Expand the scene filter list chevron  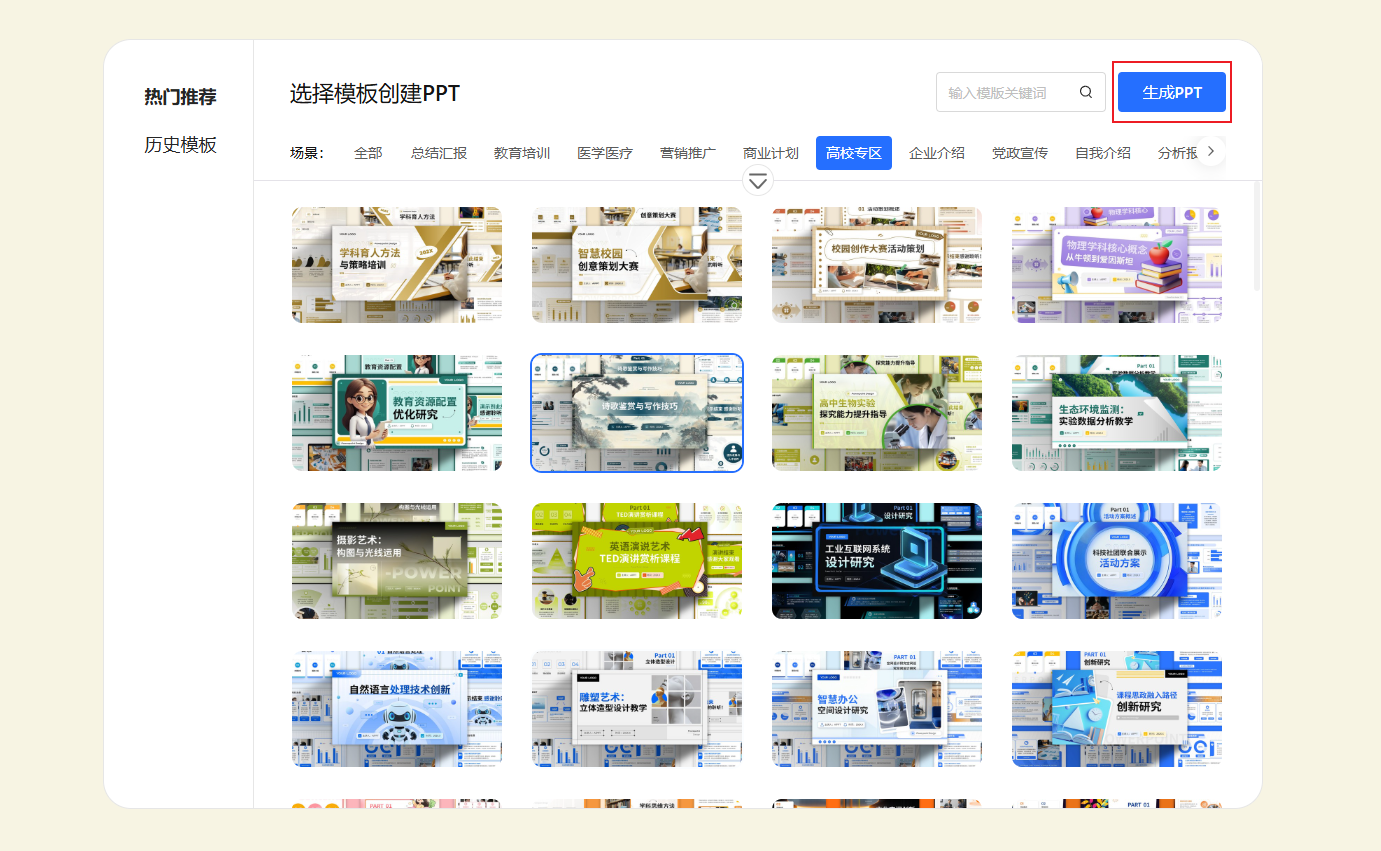click(758, 181)
